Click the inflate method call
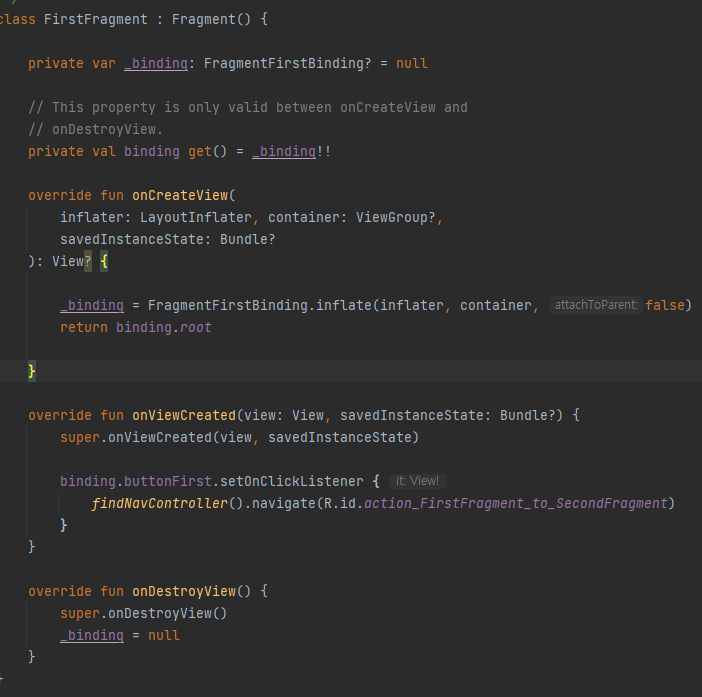The width and height of the screenshot is (702, 697). point(344,305)
